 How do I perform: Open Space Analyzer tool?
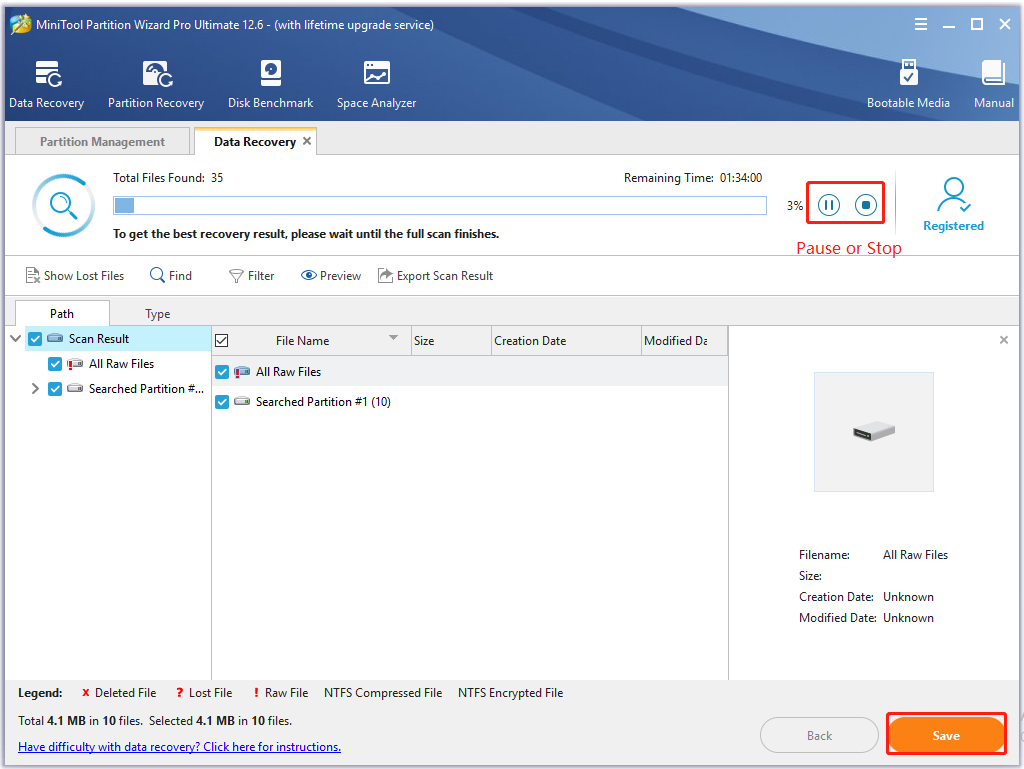[x=376, y=84]
